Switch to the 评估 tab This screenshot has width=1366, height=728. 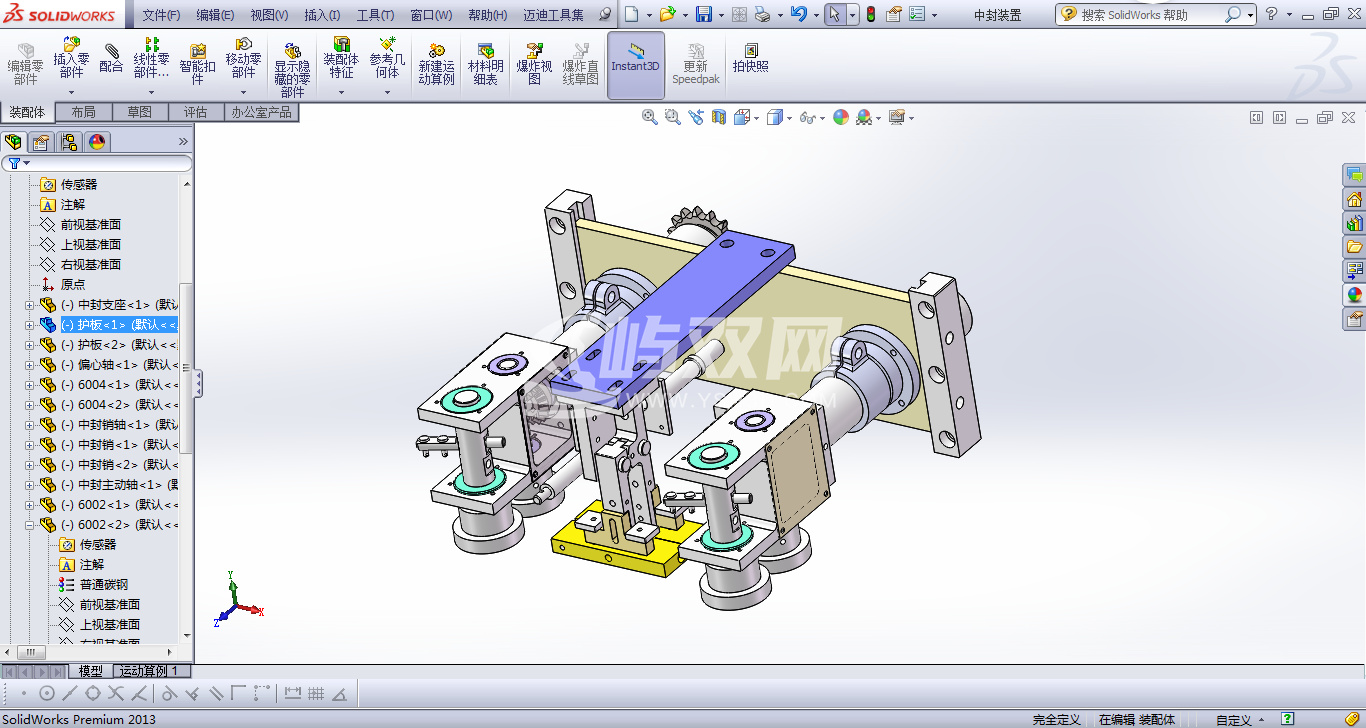[196, 112]
